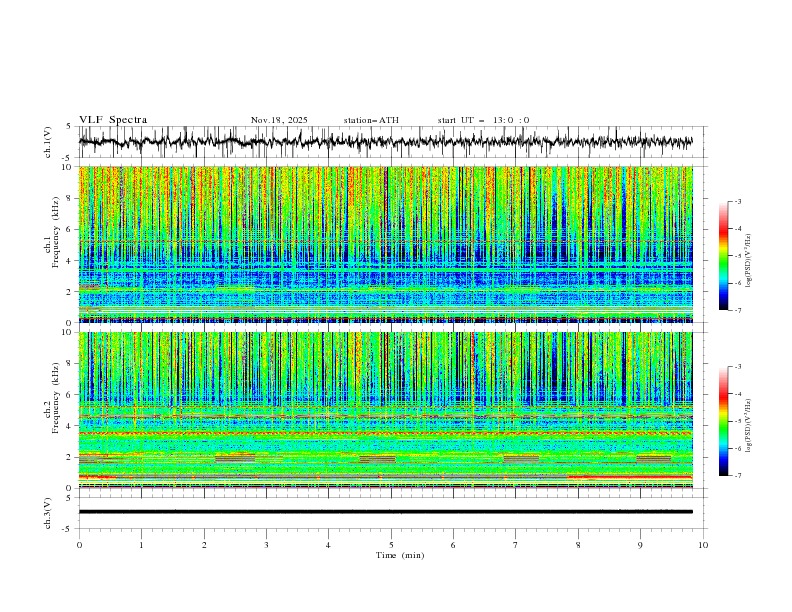Click the "VLF Spectra" title text
Screen dimensions: 792x612
pos(113,120)
